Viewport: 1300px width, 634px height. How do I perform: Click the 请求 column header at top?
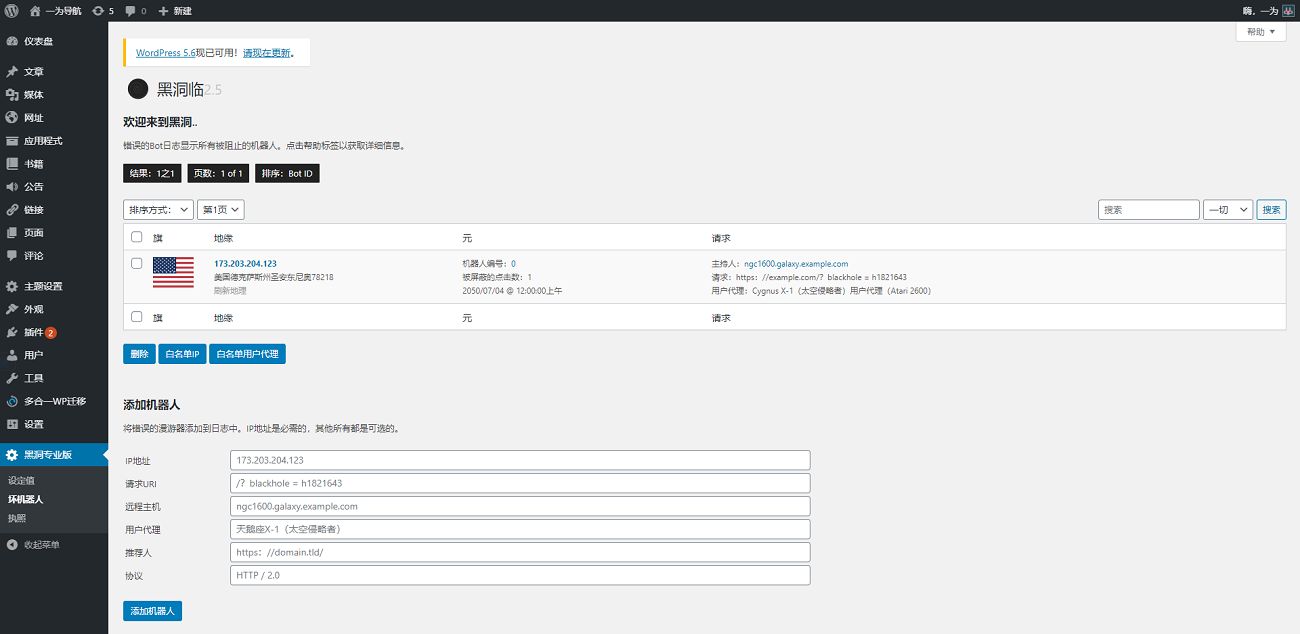point(721,238)
